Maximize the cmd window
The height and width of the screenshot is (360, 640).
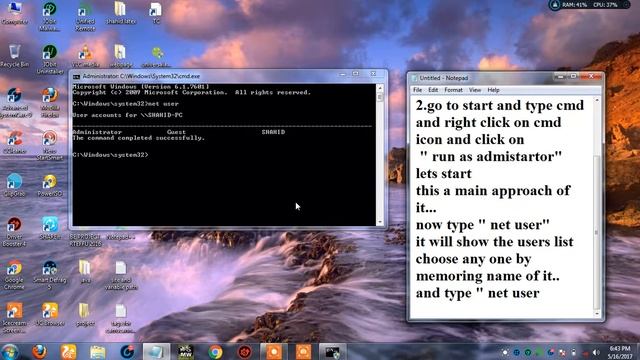pos(356,74)
